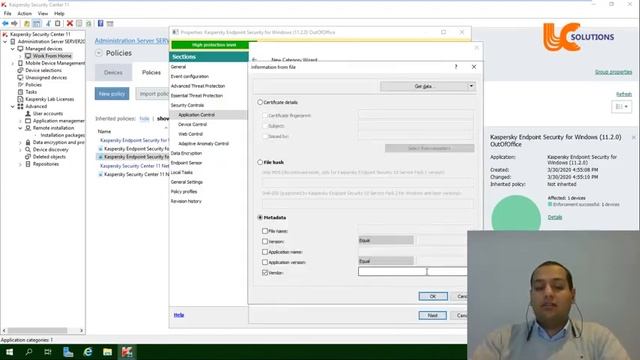Click the Unassigned devices icon
640x360 pixels.
coord(20,78)
